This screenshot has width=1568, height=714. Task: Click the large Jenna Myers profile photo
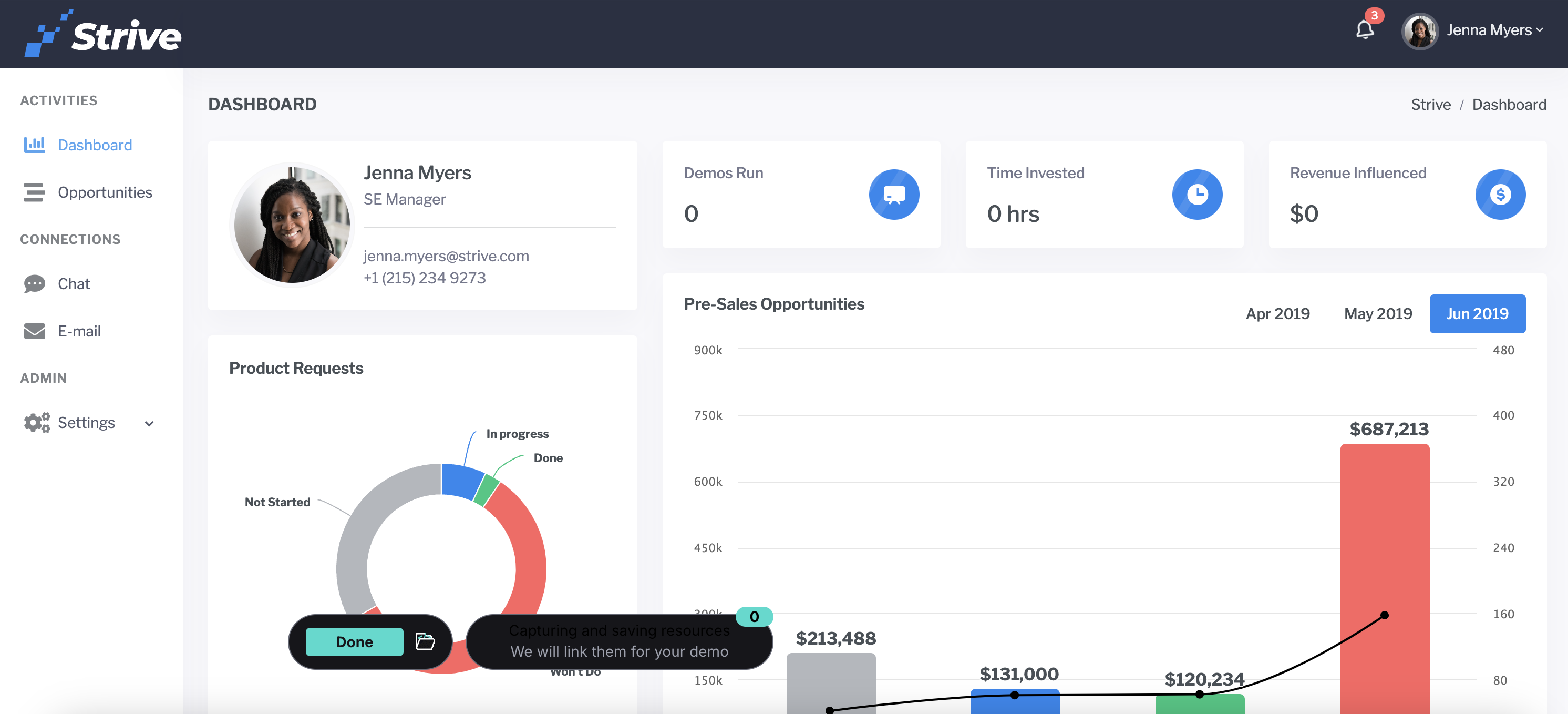click(x=292, y=225)
